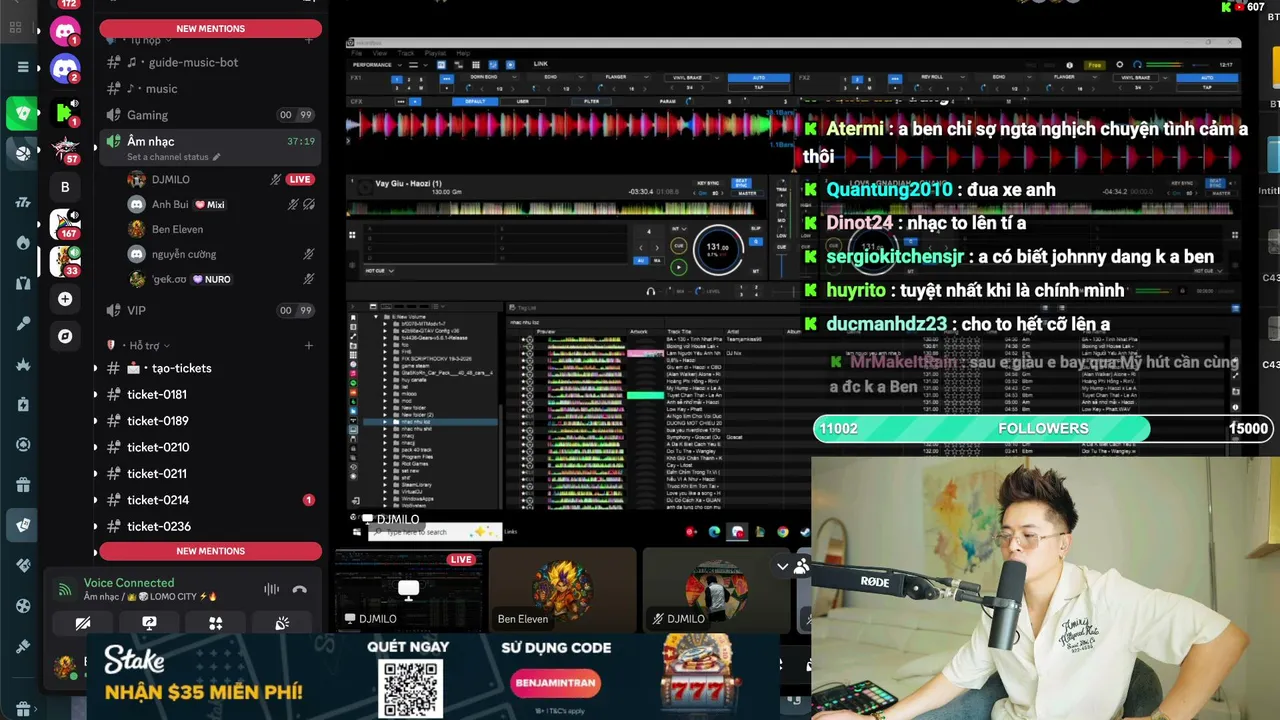This screenshot has width=1280, height=720.
Task: Open the DJMILO live stream thumbnail
Action: pyautogui.click(x=408, y=590)
